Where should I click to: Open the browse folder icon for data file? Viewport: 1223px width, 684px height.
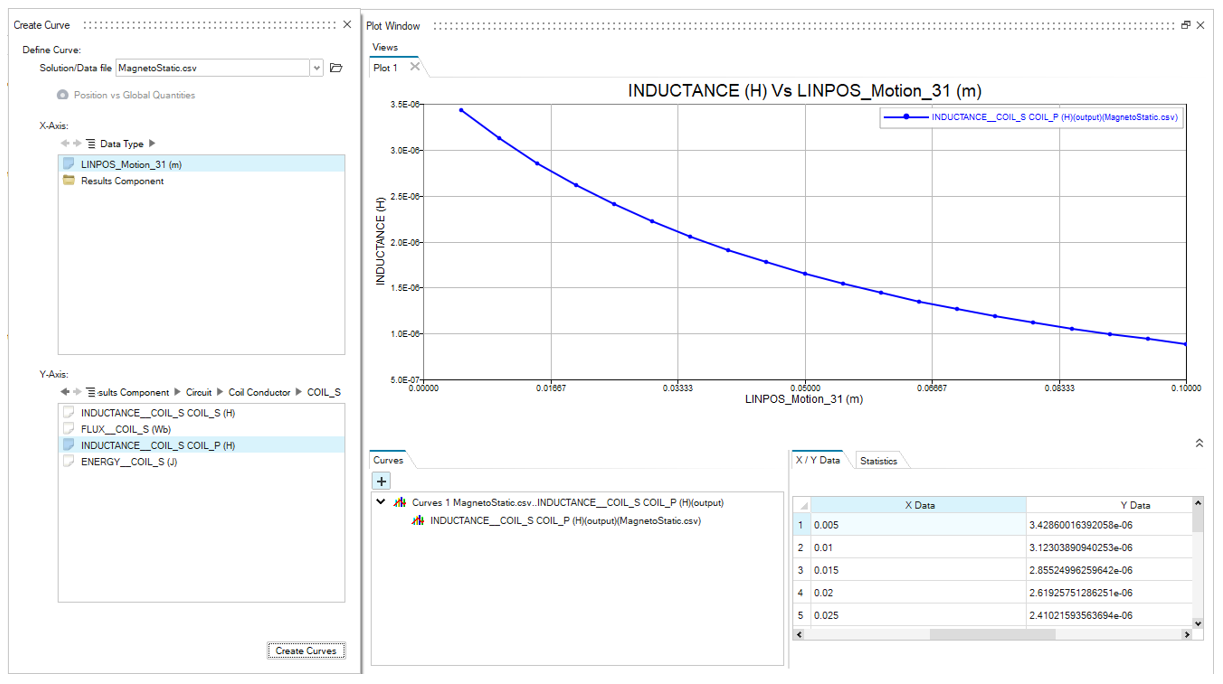[x=336, y=68]
